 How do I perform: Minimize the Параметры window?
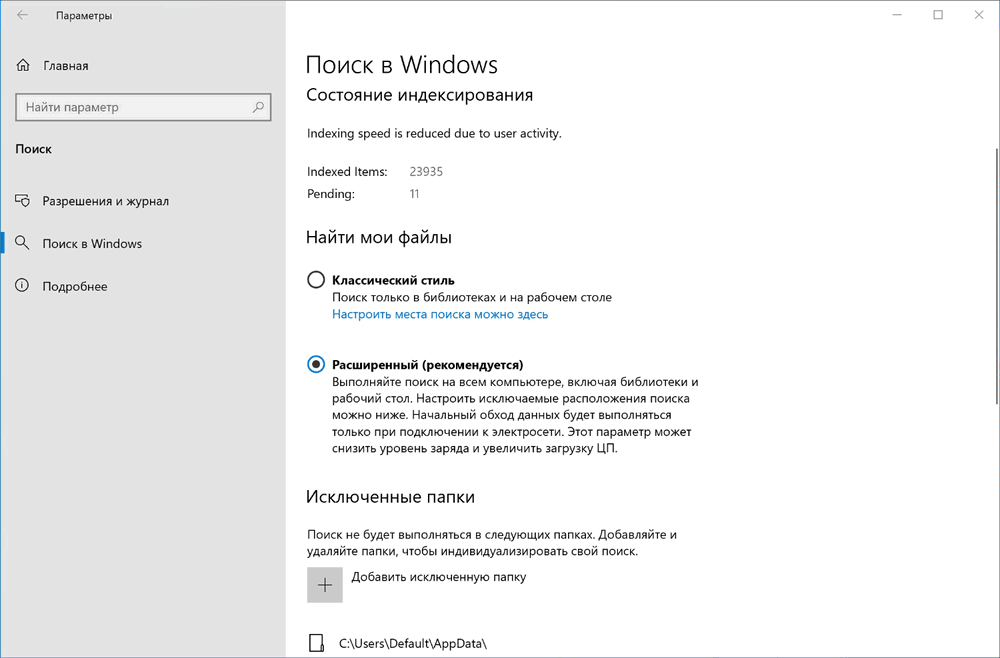(897, 15)
